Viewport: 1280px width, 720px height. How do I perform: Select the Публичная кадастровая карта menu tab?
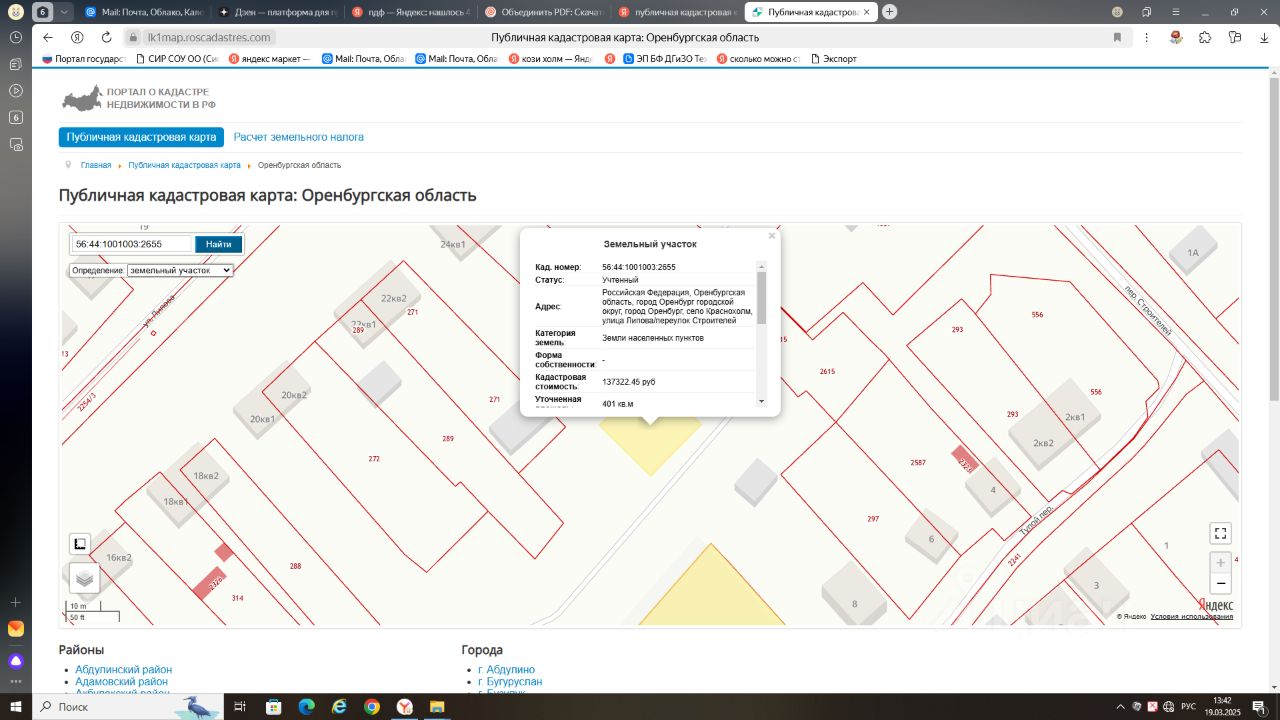[x=141, y=137]
